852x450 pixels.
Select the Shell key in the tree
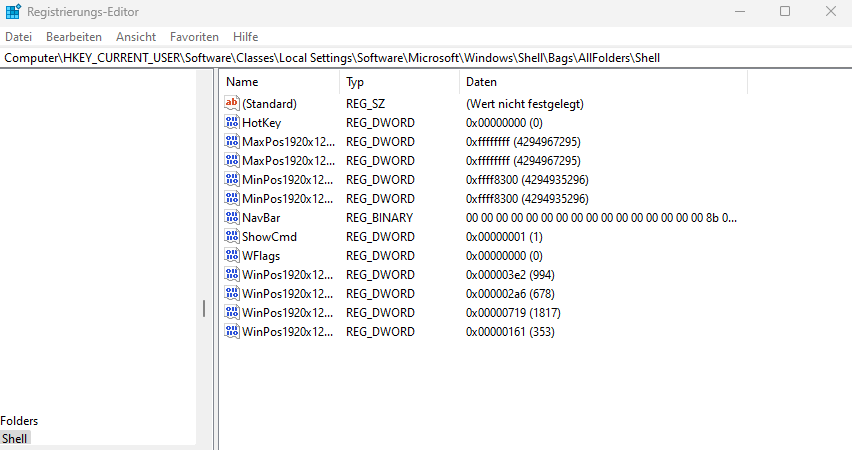click(x=14, y=439)
